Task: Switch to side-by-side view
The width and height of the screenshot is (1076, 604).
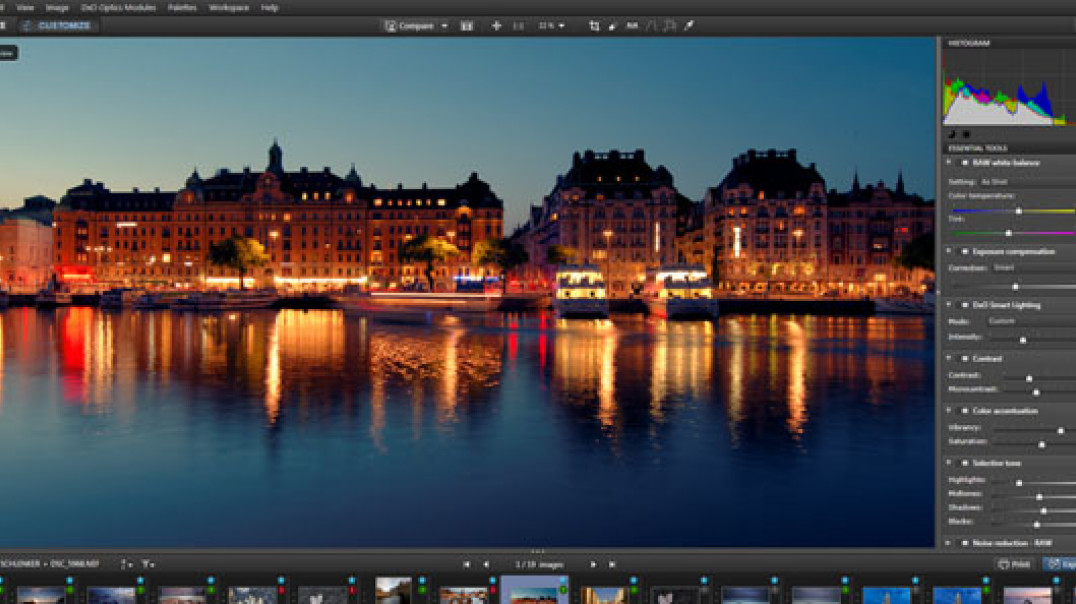Action: point(467,26)
